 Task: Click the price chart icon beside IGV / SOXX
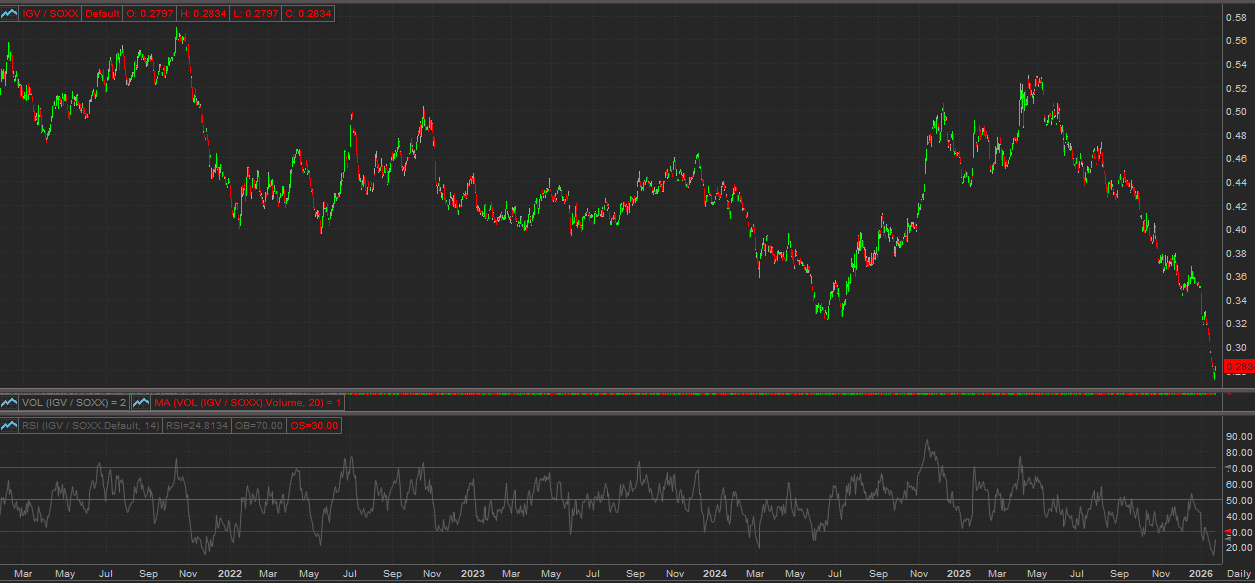10,14
